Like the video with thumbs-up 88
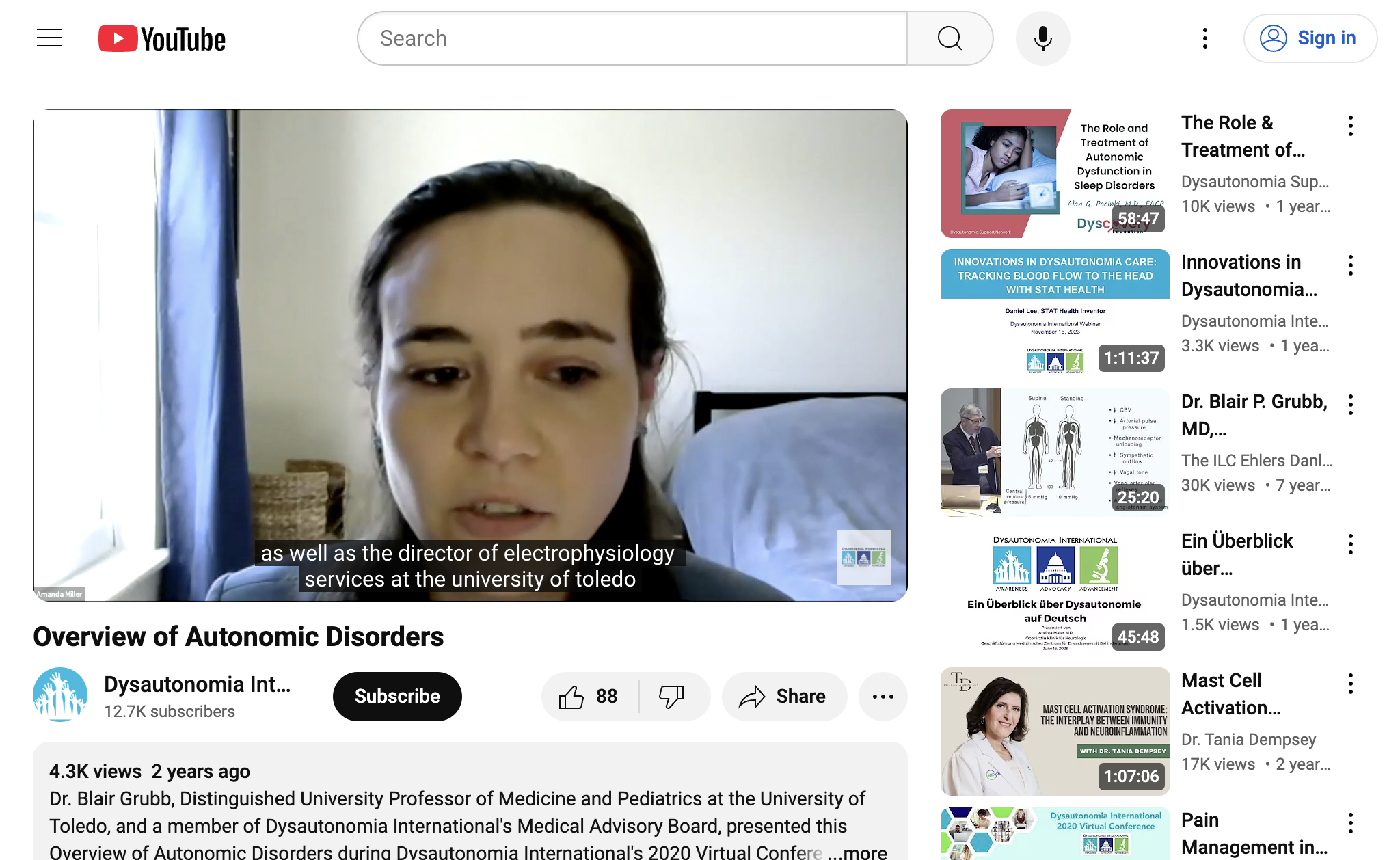 [589, 697]
